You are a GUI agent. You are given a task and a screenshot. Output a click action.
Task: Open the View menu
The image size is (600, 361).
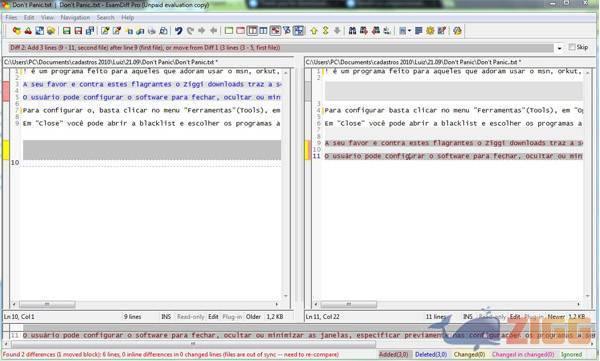[47, 18]
